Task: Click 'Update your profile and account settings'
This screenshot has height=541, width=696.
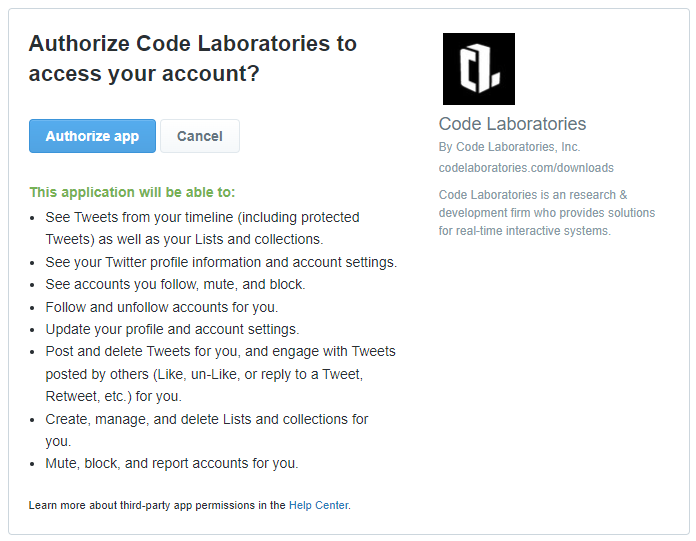Action: [x=172, y=329]
